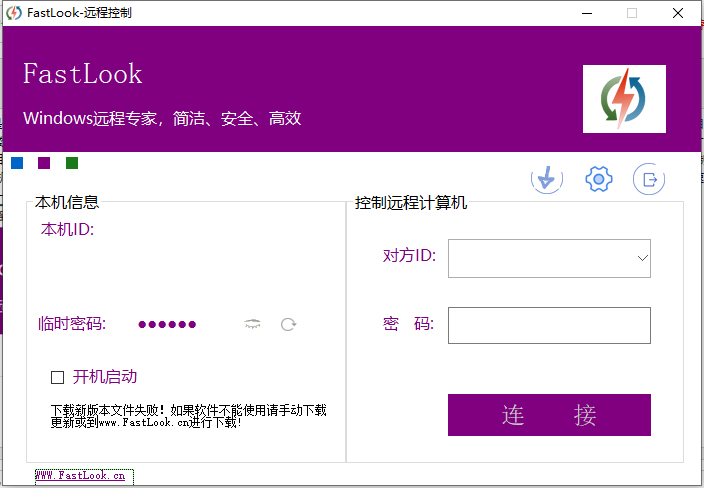This screenshot has height=488, width=704.
Task: Click the FastLook banner heading
Action: click(83, 74)
